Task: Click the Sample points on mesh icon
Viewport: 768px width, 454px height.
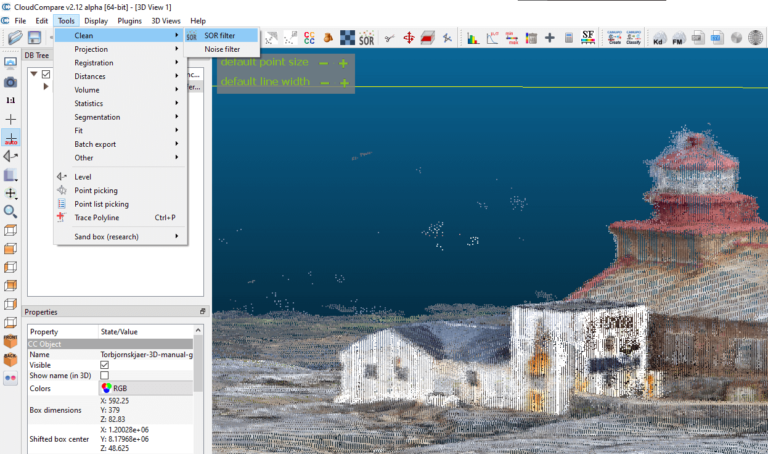Action: coord(290,38)
